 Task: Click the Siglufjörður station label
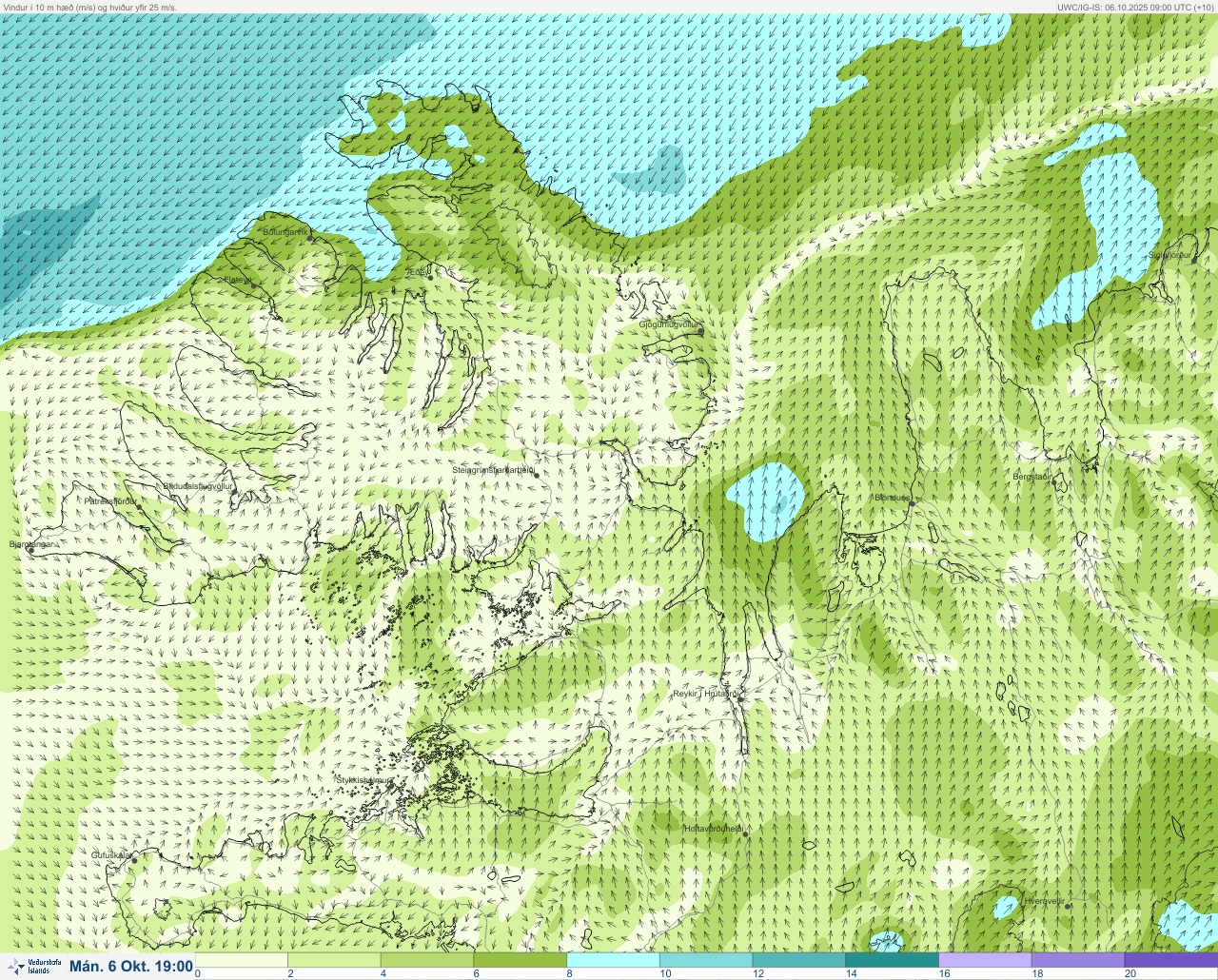pos(1169,255)
